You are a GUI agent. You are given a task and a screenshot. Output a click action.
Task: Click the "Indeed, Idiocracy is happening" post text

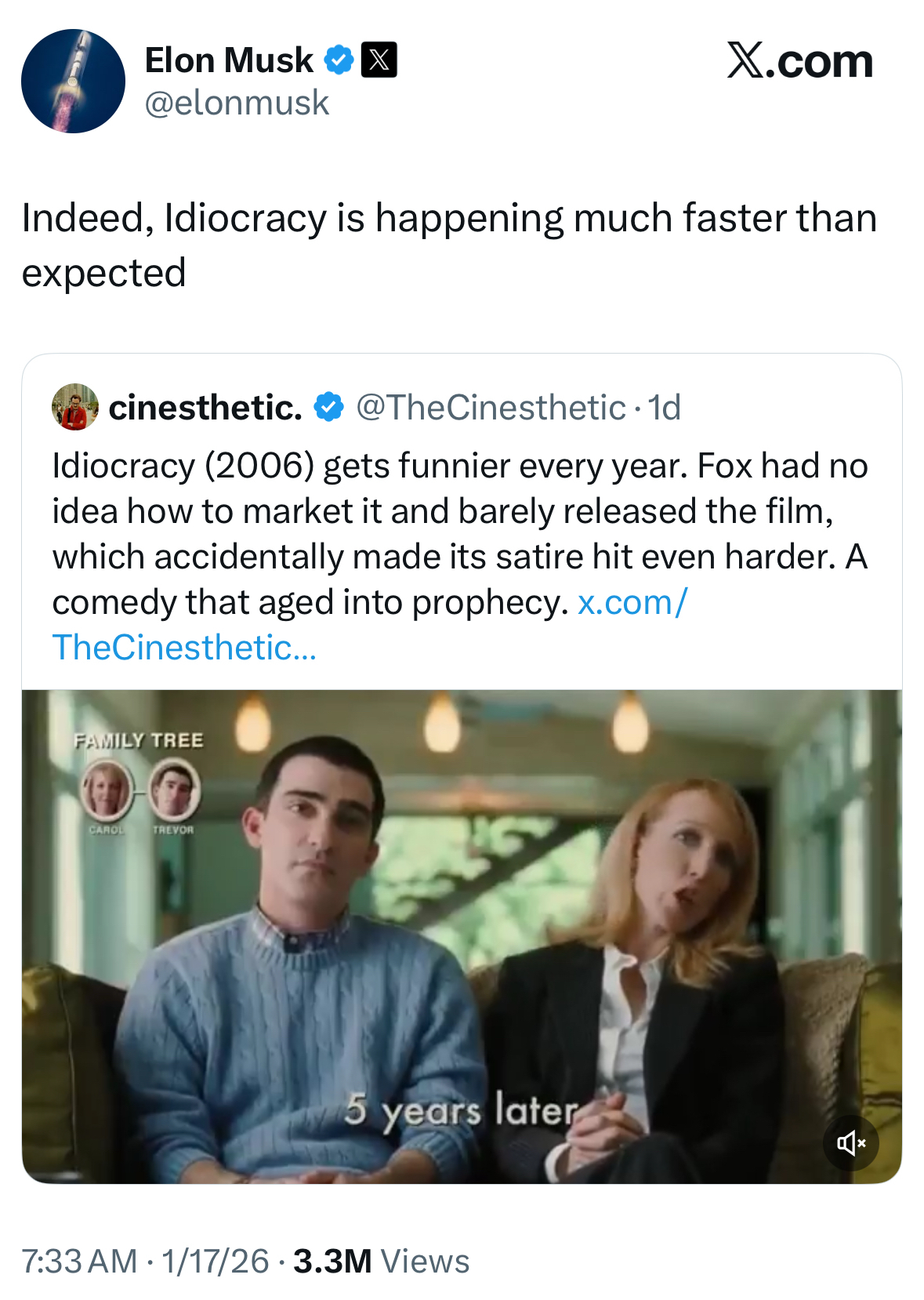[x=448, y=245]
